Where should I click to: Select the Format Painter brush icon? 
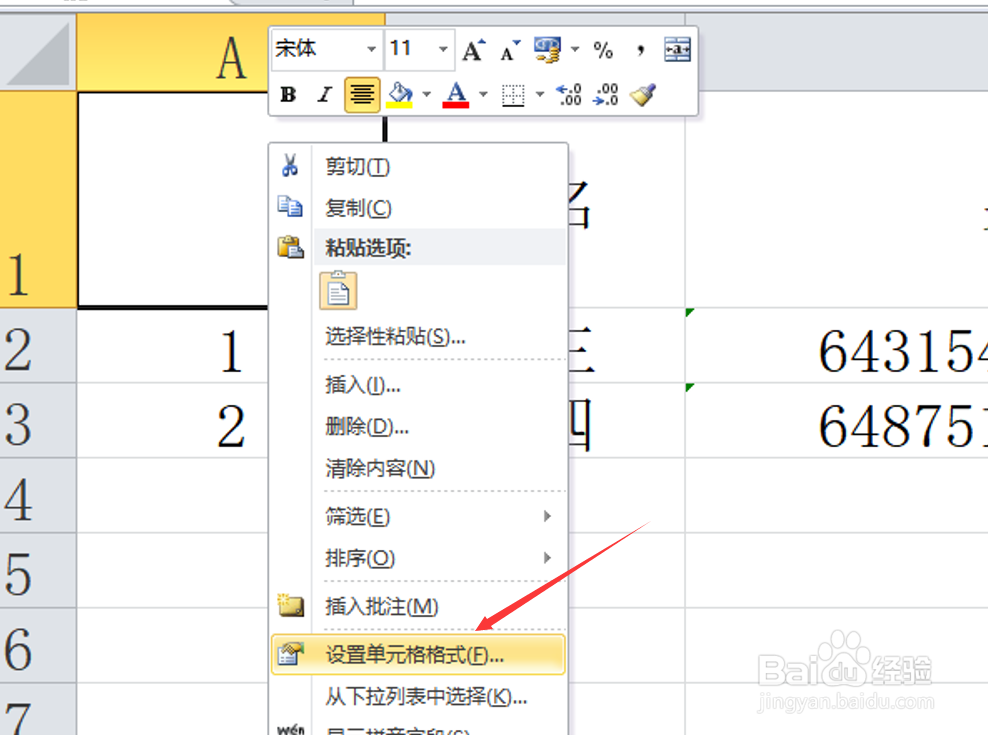pyautogui.click(x=642, y=94)
